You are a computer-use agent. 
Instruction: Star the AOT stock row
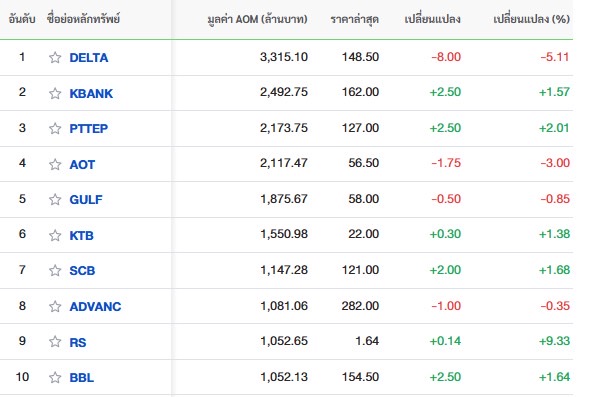(x=55, y=164)
